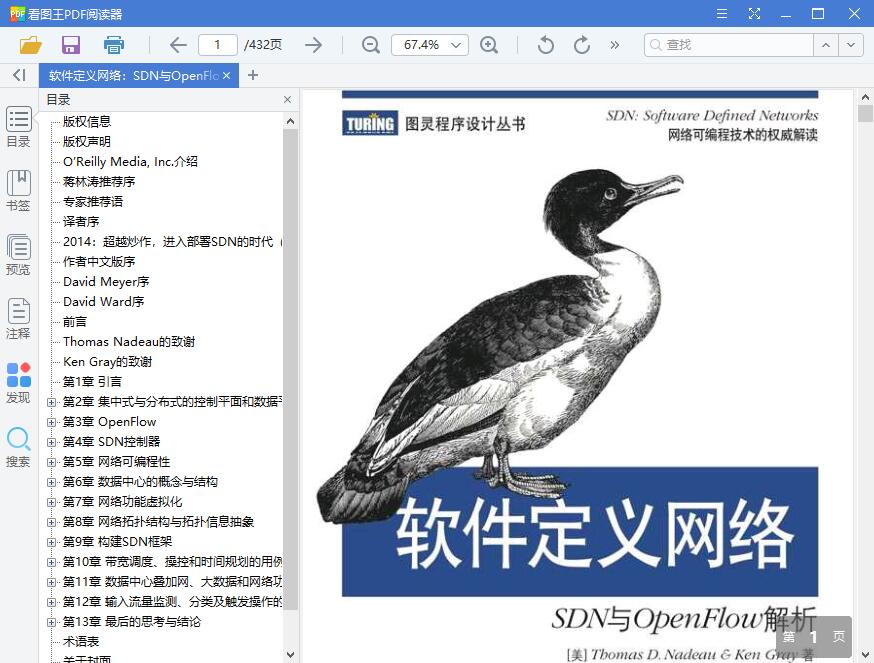Open the 搜索 search panel icon
The image size is (874, 663).
18,440
